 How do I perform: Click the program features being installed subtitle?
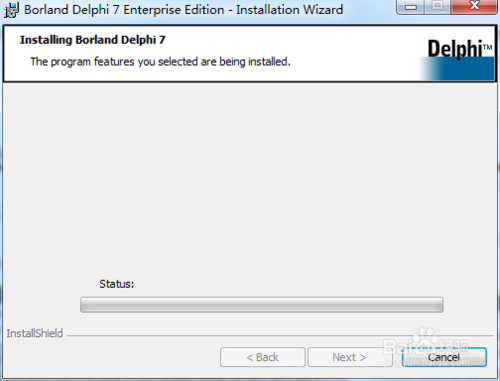[160, 62]
